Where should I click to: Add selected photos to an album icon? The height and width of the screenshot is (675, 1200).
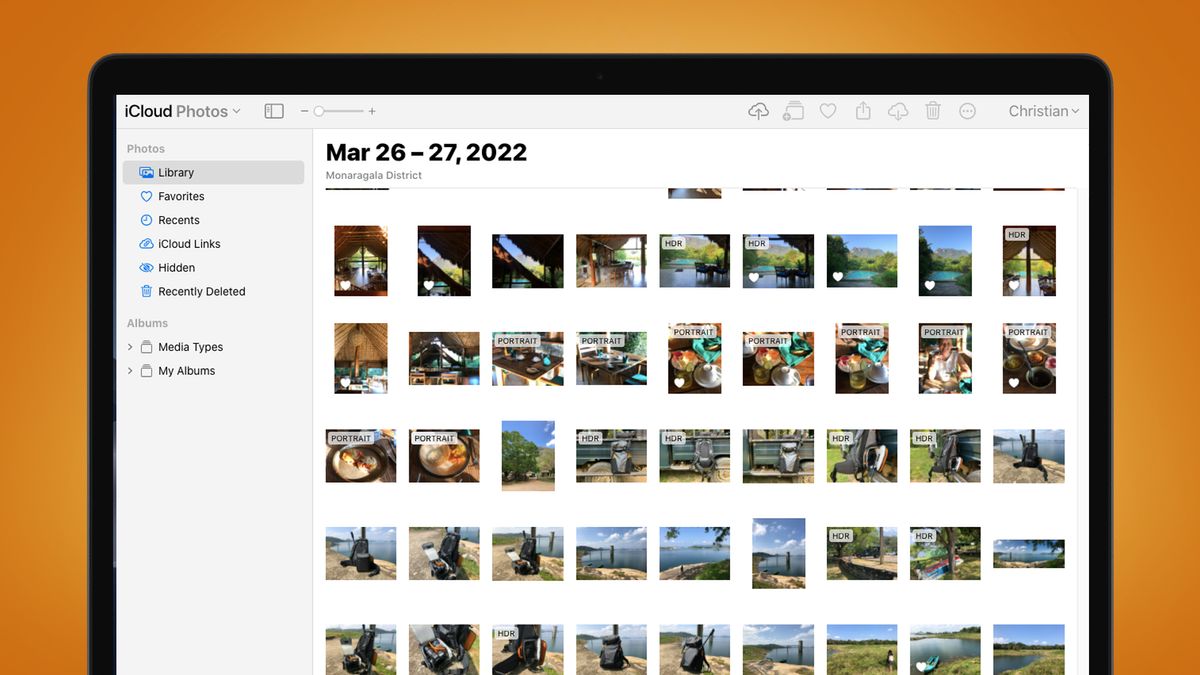793,111
